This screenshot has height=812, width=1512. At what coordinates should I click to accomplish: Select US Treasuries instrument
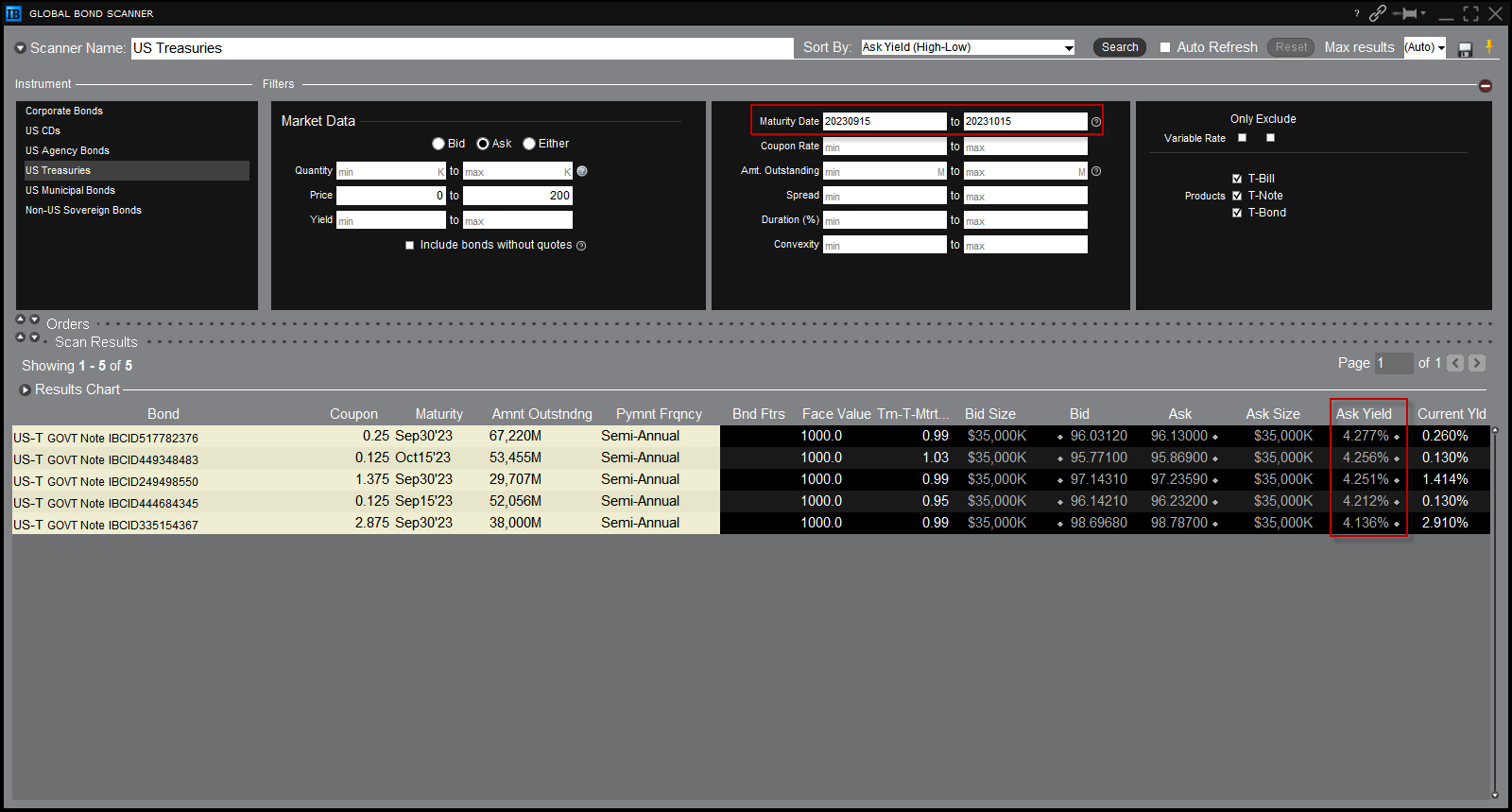coord(136,170)
